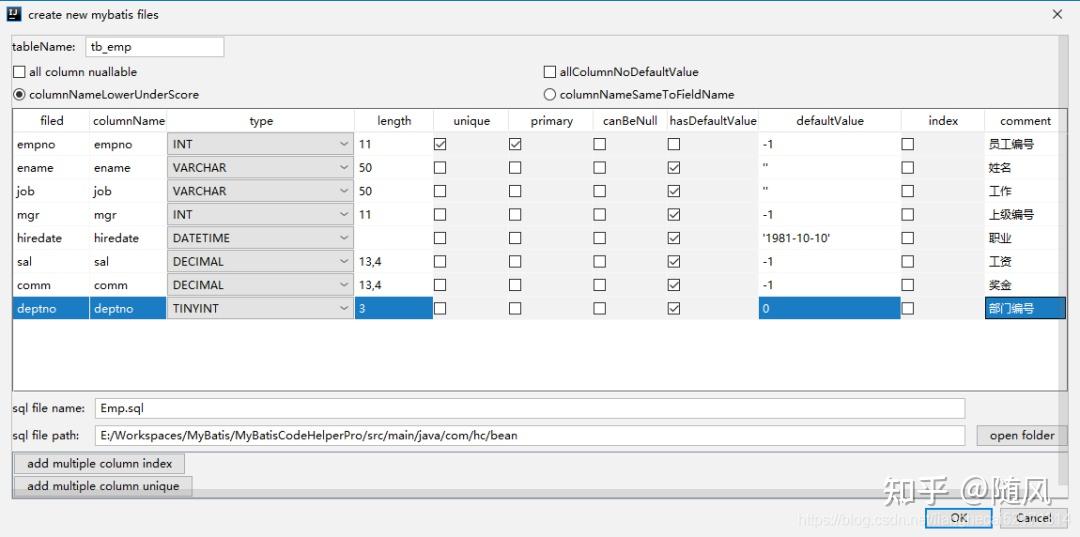Select defaultValue cell 0 for deptno
Screen dimensions: 1080x537
click(829, 308)
